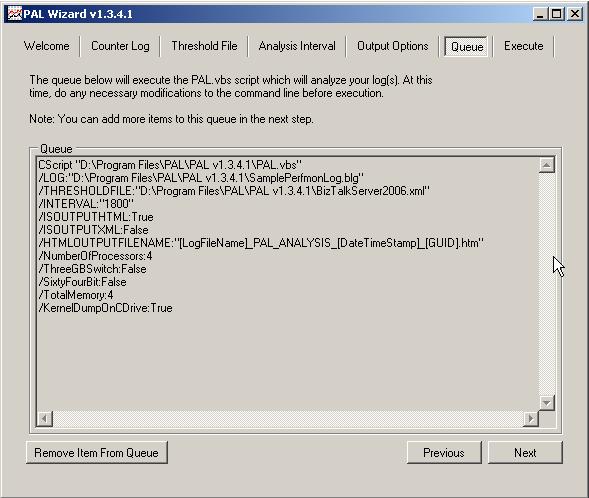Click the queue scroll right arrow
589x498 pixels.
point(531,418)
